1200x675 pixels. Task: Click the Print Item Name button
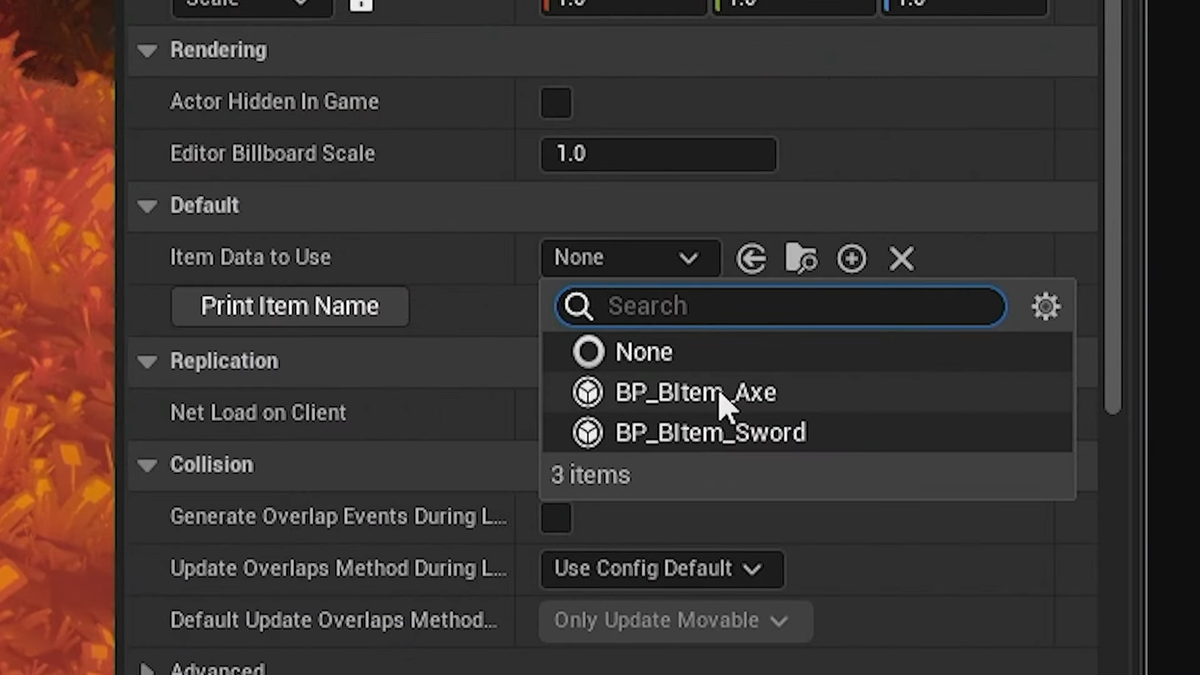click(x=290, y=306)
